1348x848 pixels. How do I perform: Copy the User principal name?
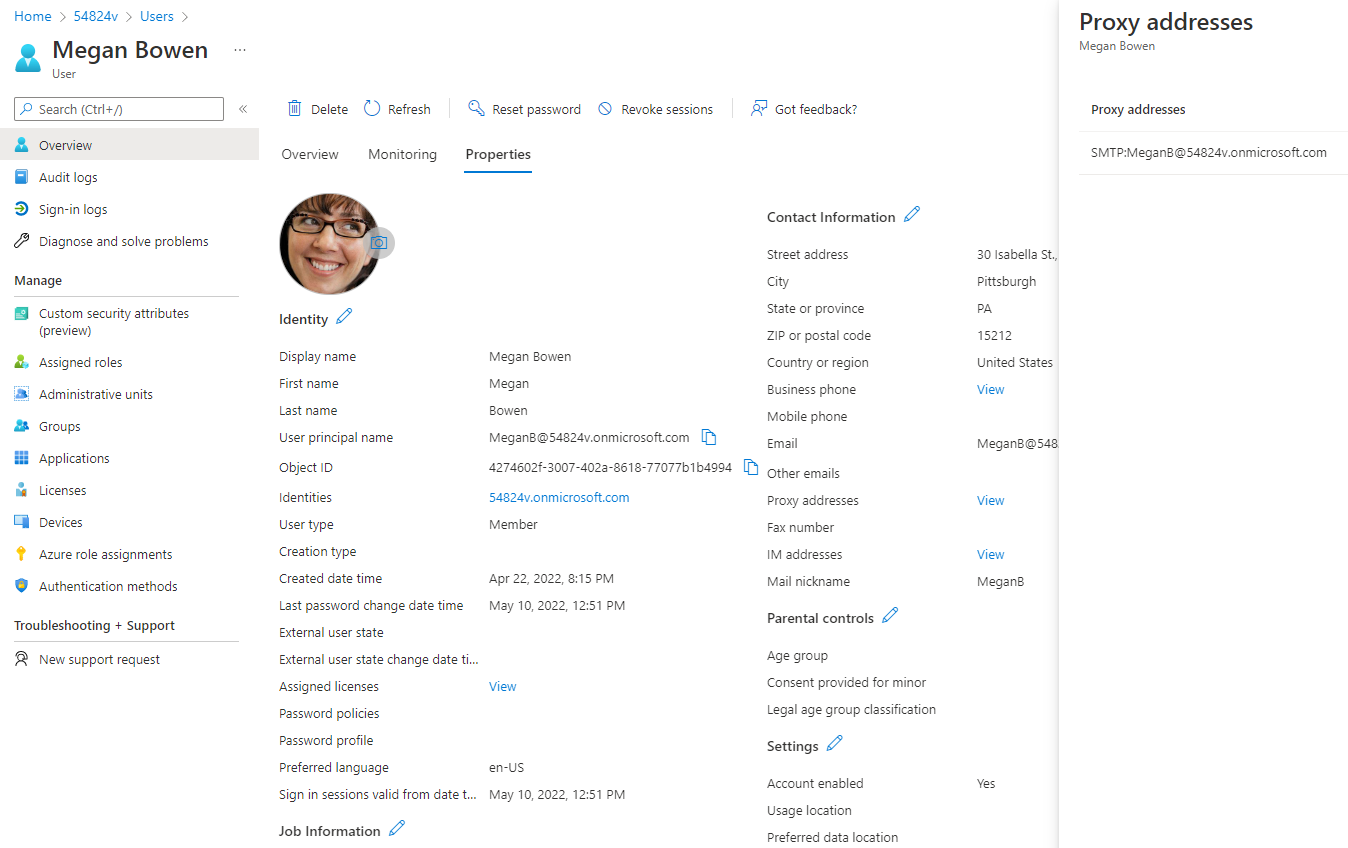[x=709, y=437]
